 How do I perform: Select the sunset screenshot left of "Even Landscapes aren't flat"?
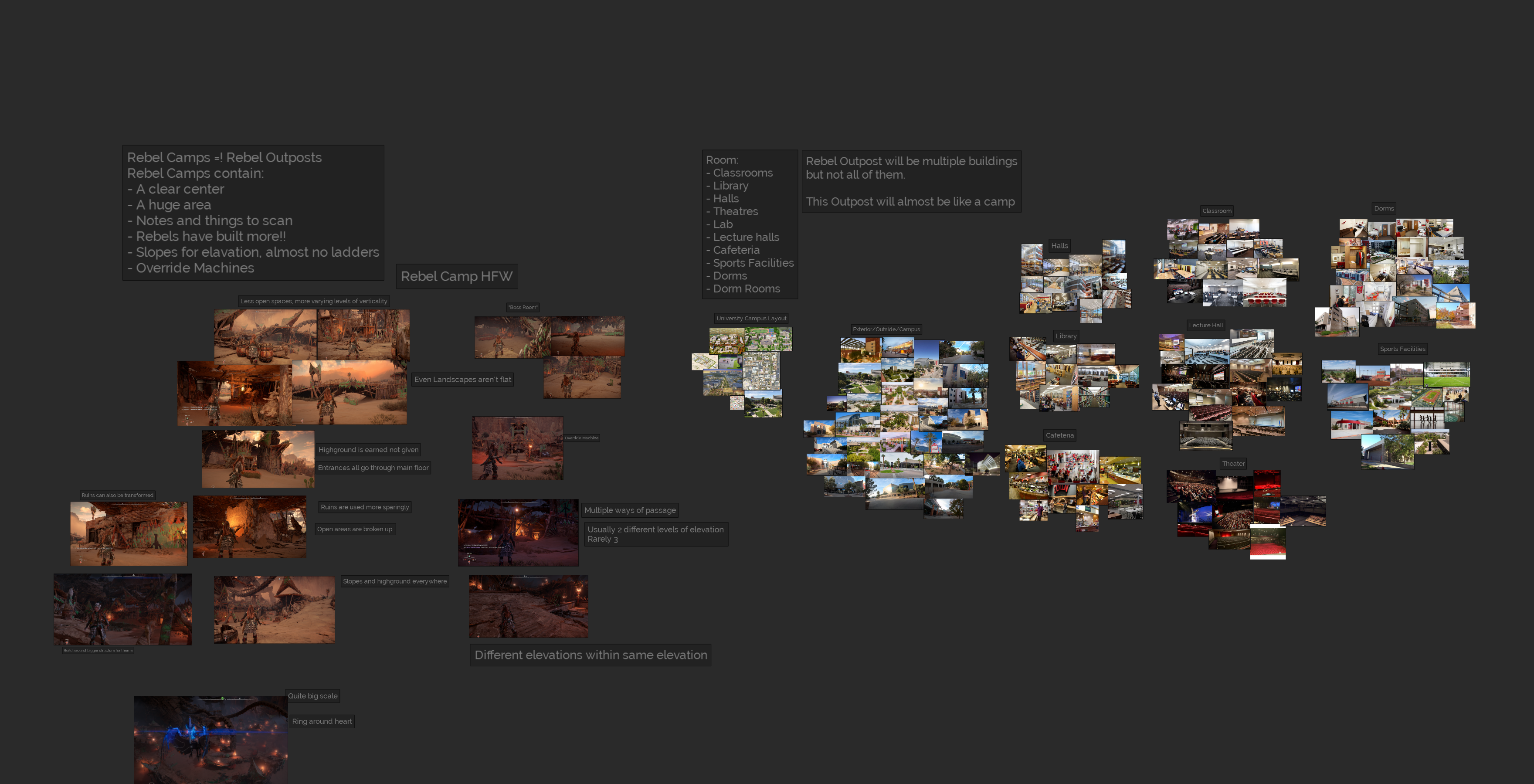pyautogui.click(x=350, y=392)
